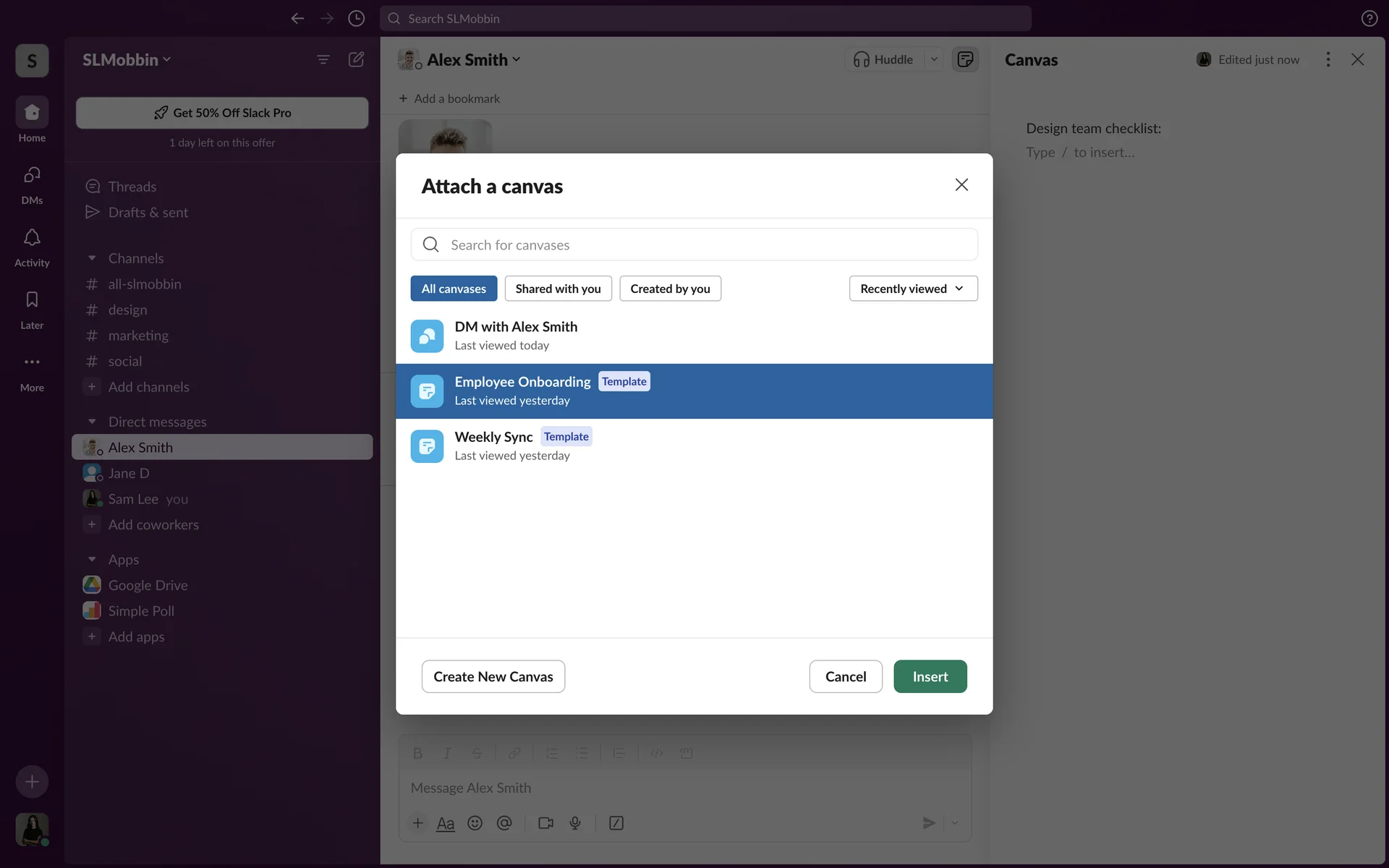Open the Recently viewed sort dropdown
The width and height of the screenshot is (1389, 868).
point(913,289)
